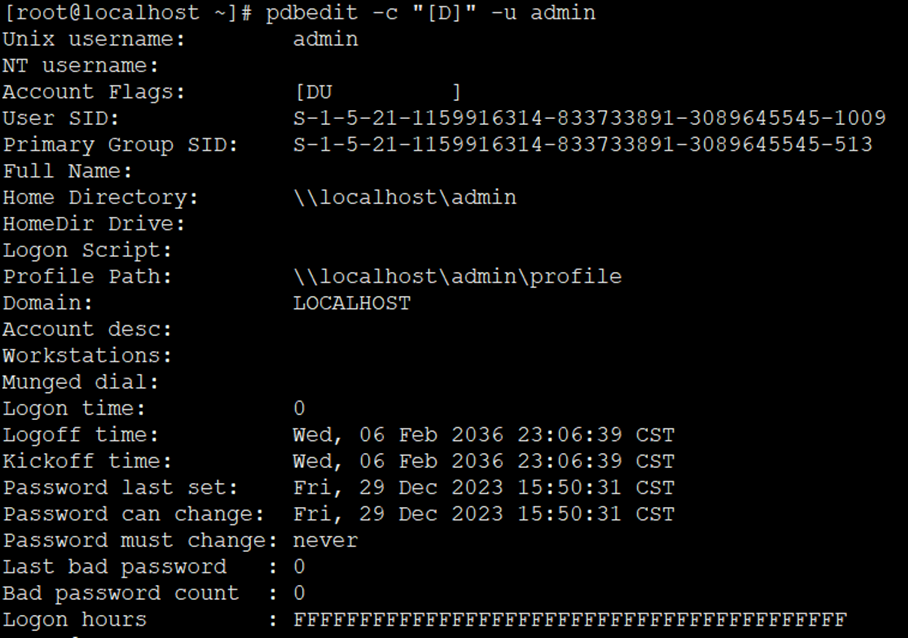Image resolution: width=908 pixels, height=638 pixels.
Task: Click the pdbedit command text
Action: [x=430, y=13]
